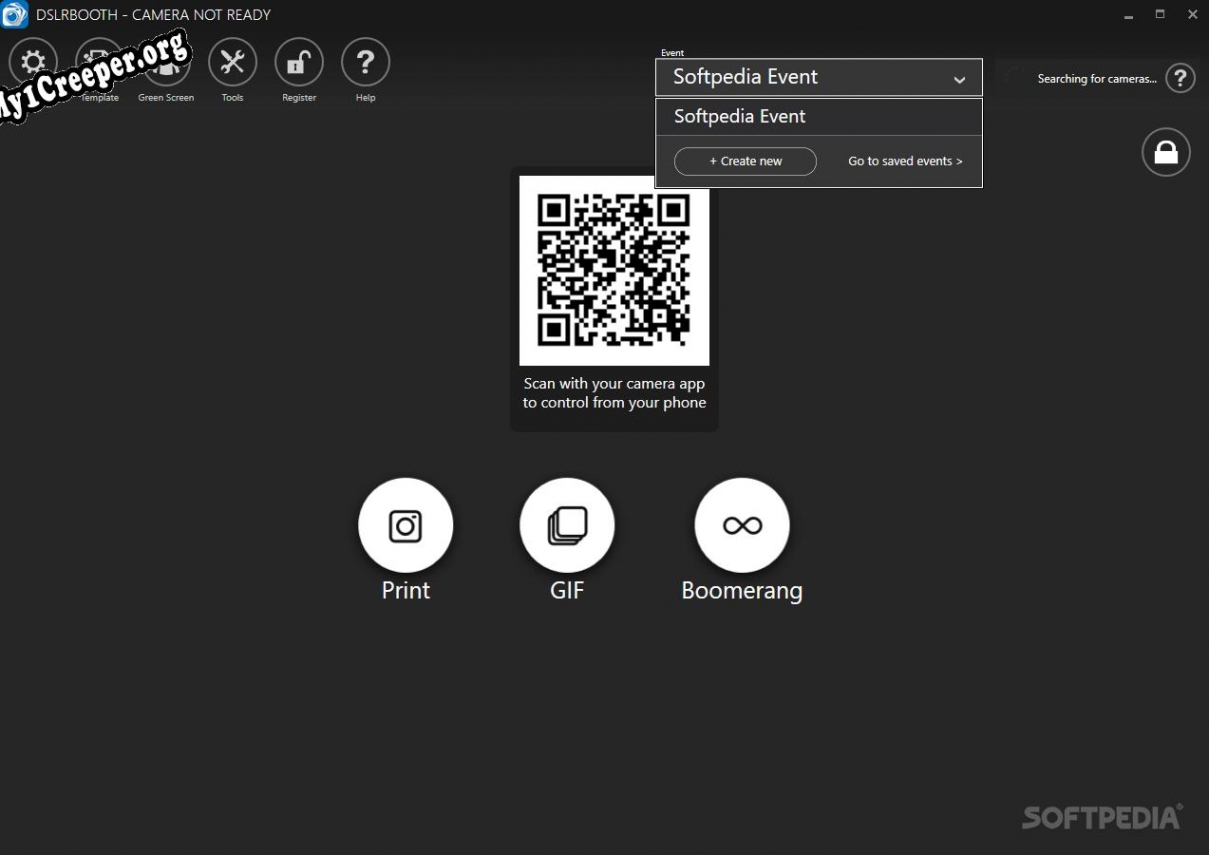The height and width of the screenshot is (855, 1209).
Task: Go to saved events link
Action: pyautogui.click(x=905, y=161)
